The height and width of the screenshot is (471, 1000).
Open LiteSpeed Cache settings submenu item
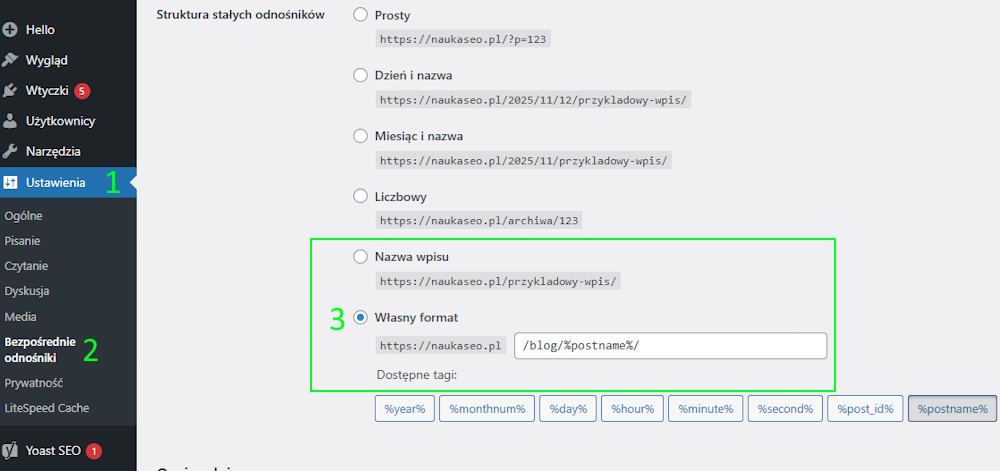[x=46, y=408]
